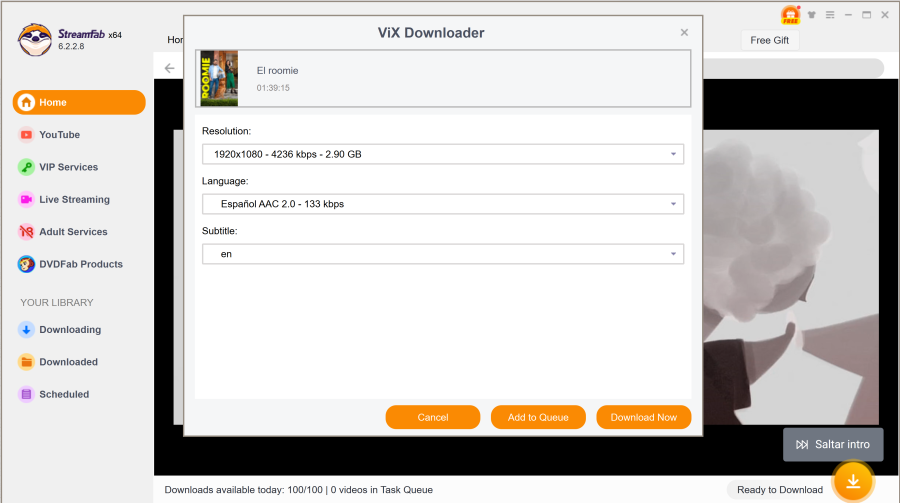Viewport: 900px width, 503px height.
Task: Click Ready to Download status label
Action: tap(779, 490)
